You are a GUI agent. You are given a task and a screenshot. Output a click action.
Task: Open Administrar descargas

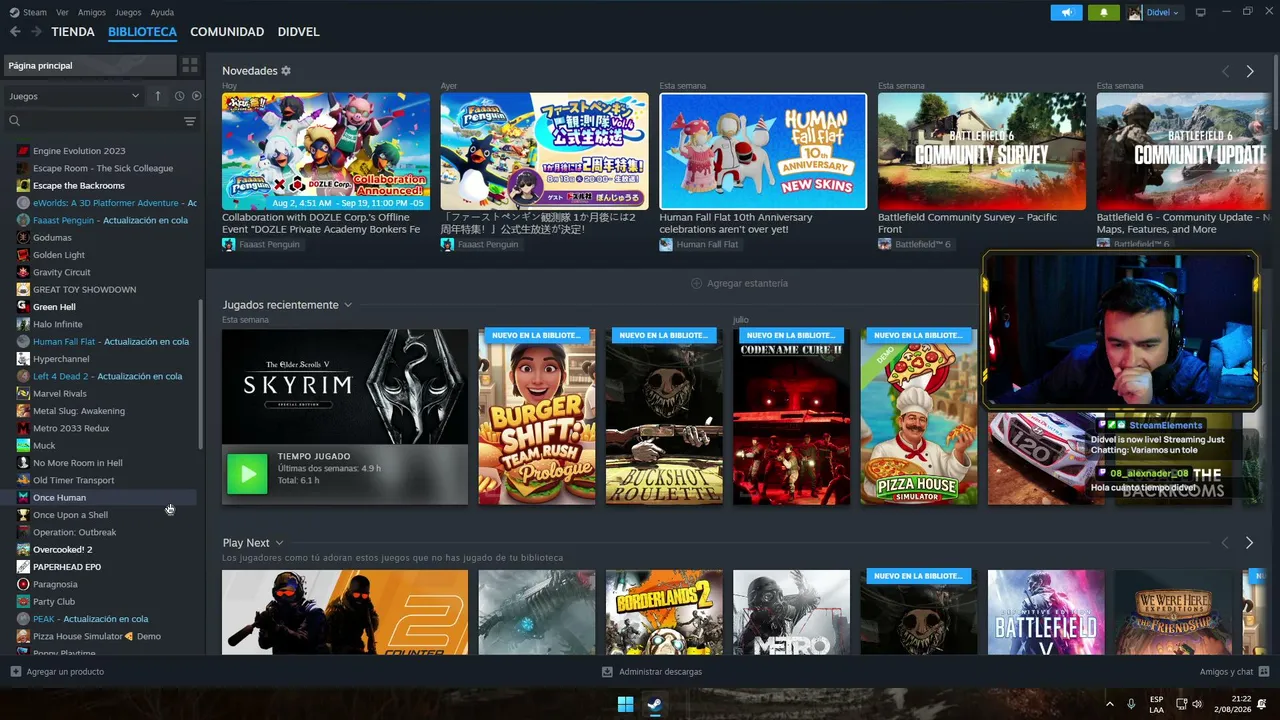[x=660, y=672]
